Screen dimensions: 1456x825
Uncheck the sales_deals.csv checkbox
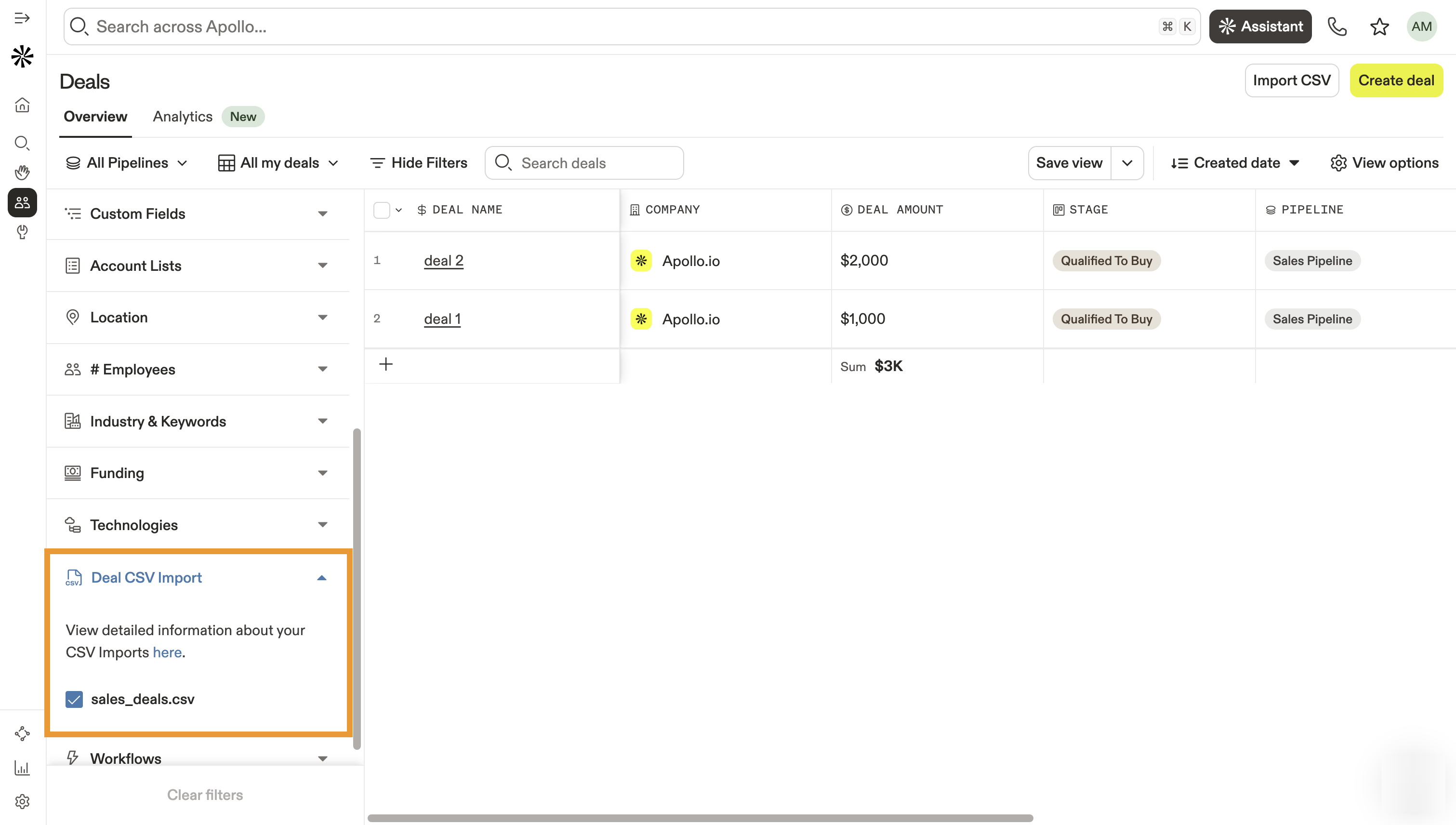pos(74,699)
